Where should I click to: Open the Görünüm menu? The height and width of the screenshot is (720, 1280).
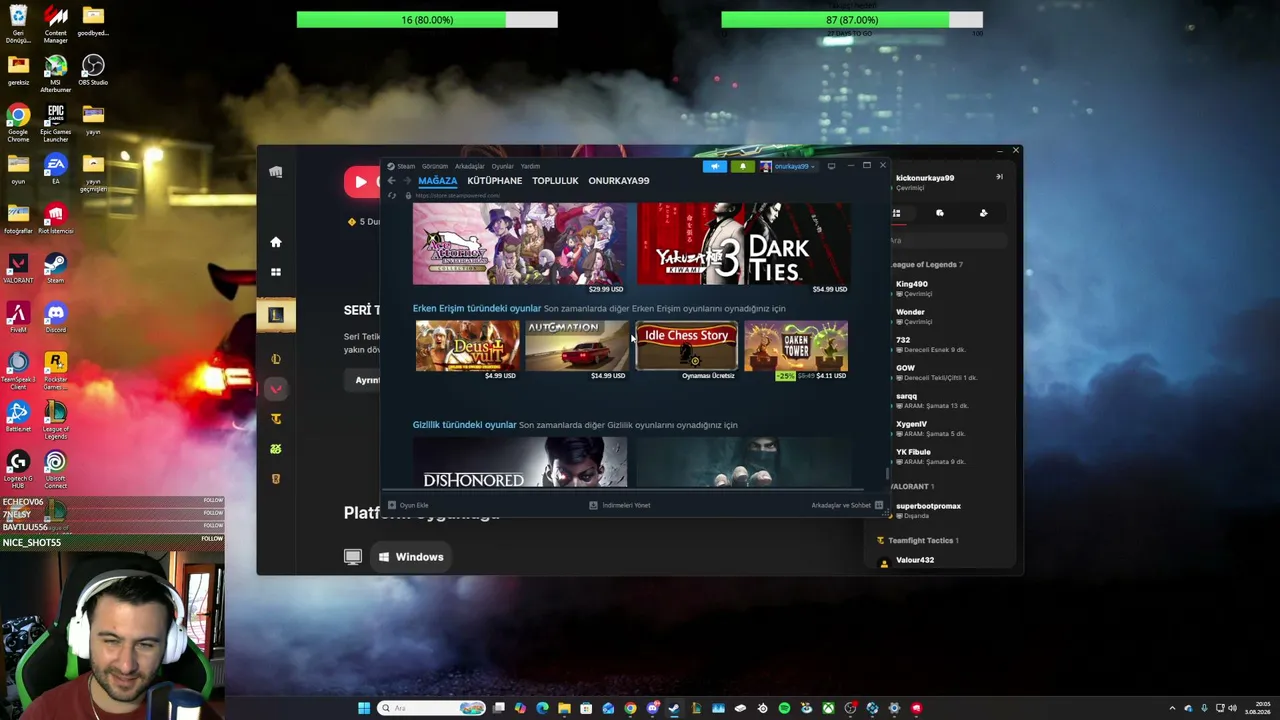[x=435, y=166]
